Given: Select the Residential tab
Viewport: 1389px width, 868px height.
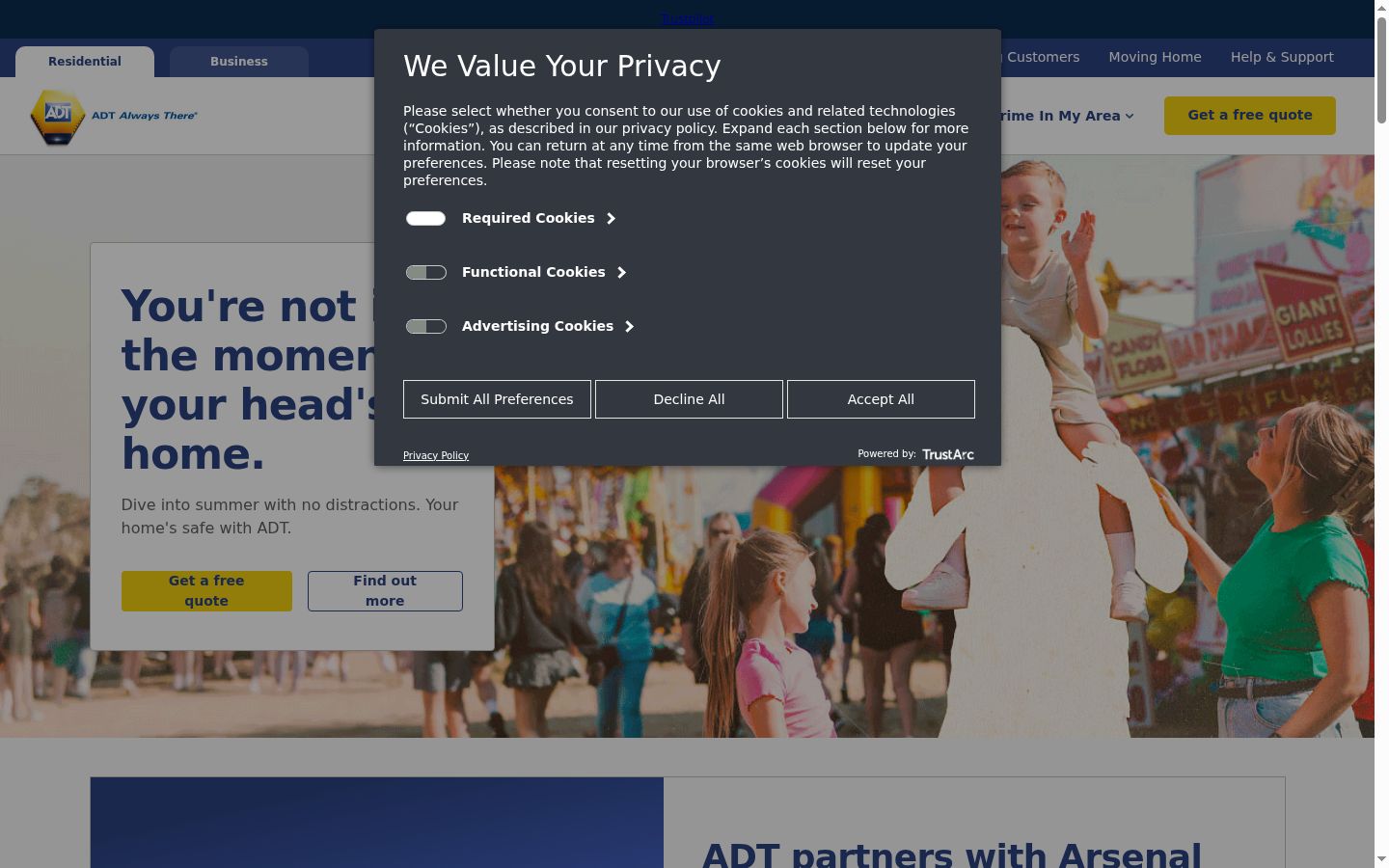Looking at the screenshot, I should 85,61.
